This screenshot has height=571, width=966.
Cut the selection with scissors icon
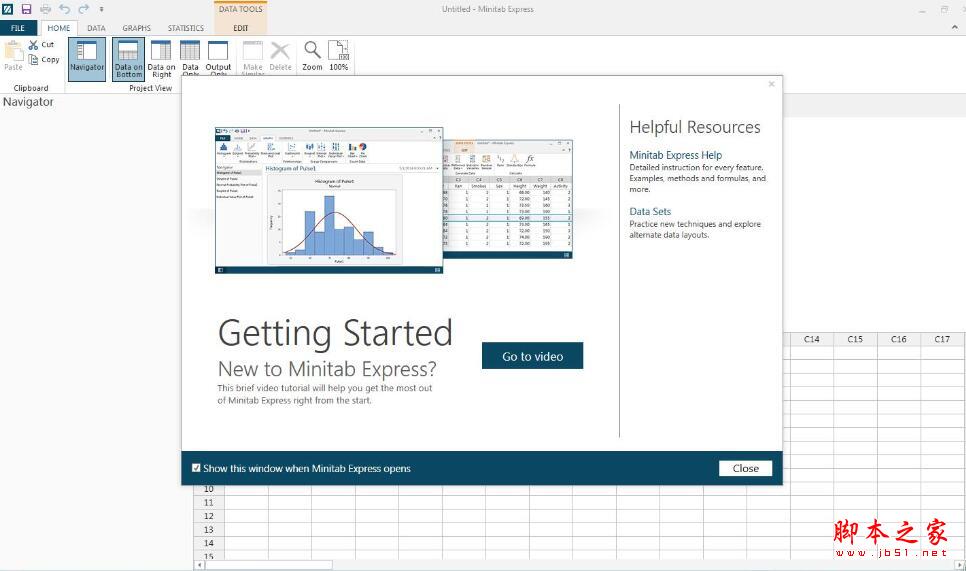click(x=41, y=44)
